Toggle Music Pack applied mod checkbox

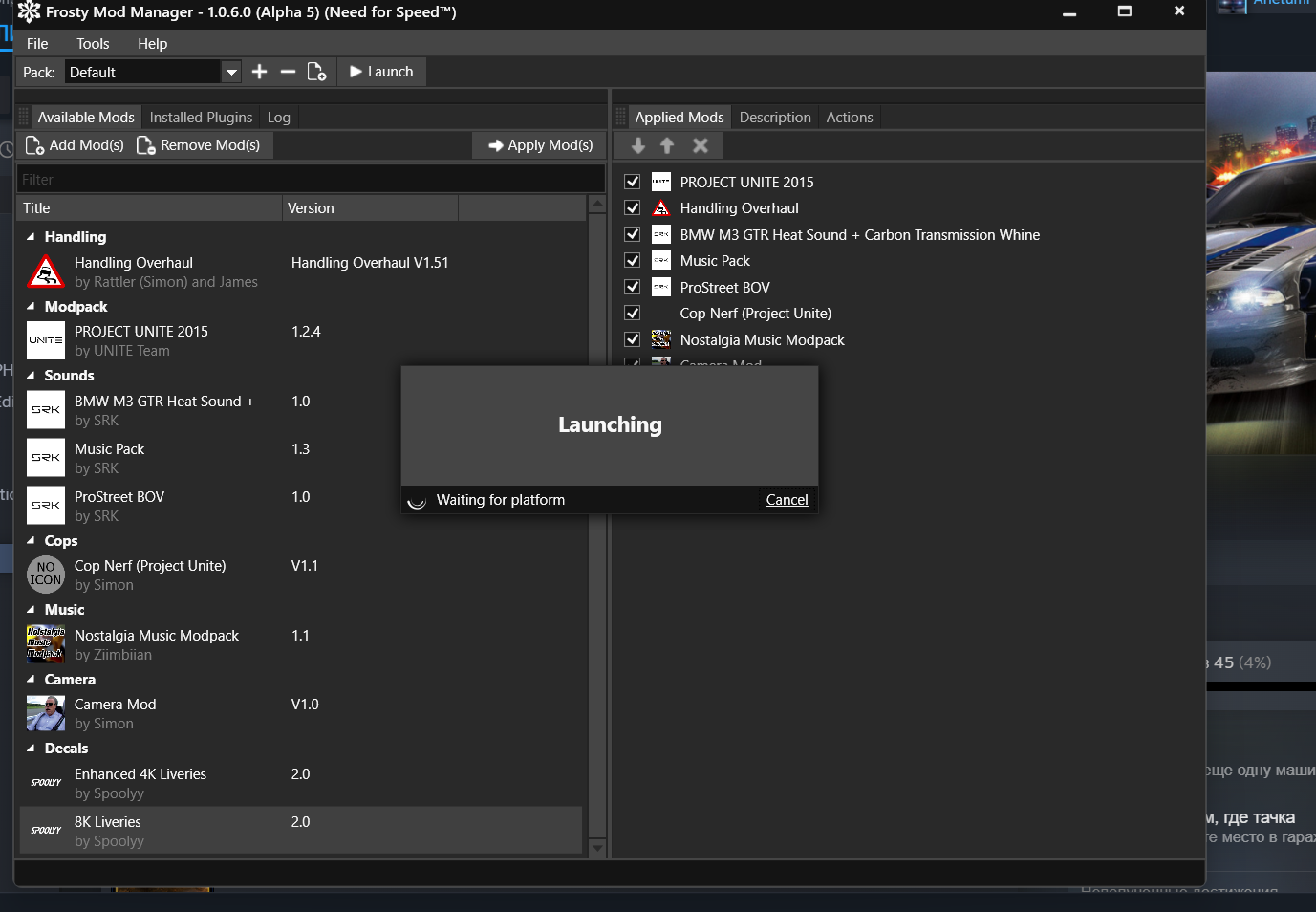[x=632, y=260]
